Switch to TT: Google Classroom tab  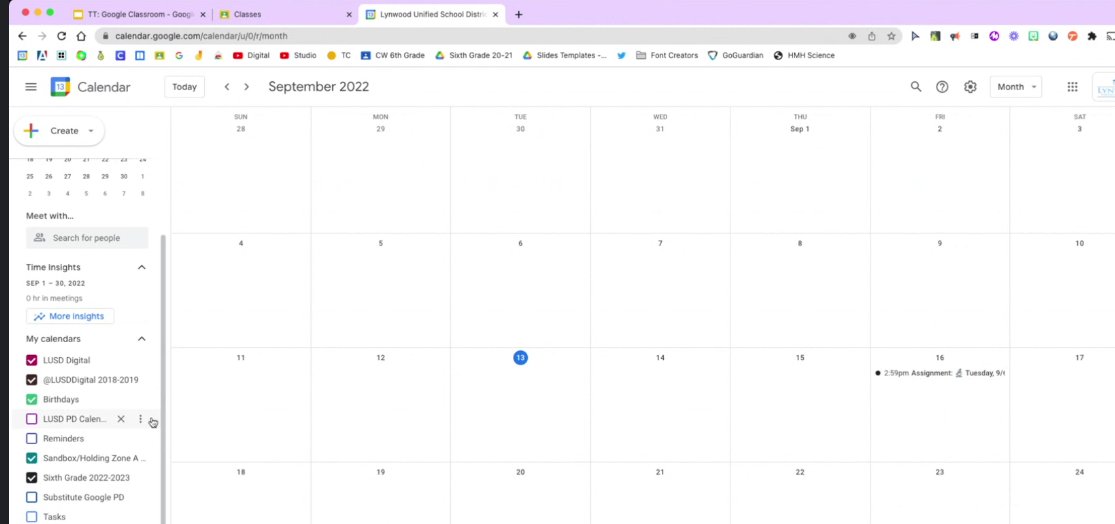[139, 14]
